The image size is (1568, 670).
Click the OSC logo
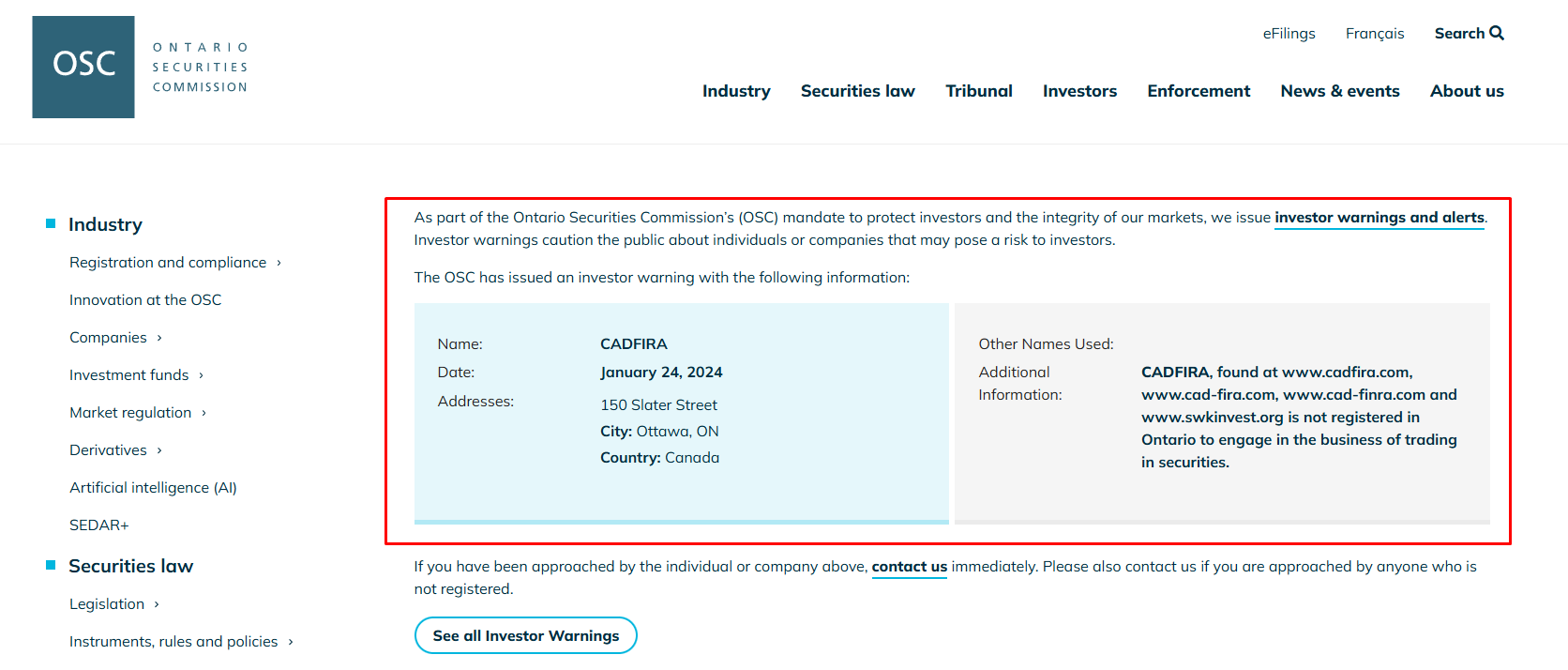pyautogui.click(x=83, y=67)
